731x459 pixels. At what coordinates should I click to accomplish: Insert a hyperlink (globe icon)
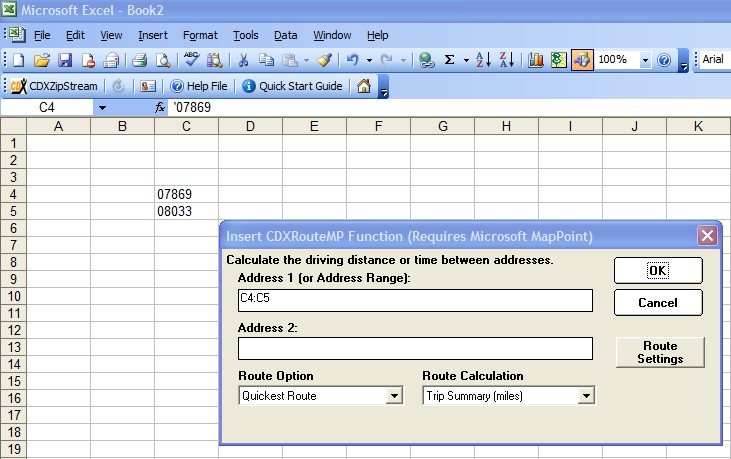(426, 60)
